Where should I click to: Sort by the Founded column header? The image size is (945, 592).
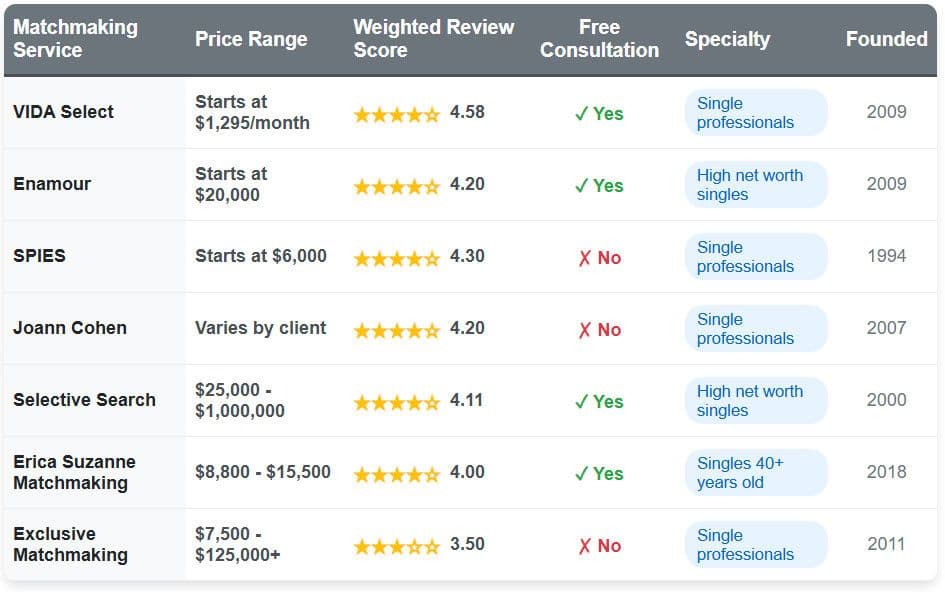pos(886,39)
